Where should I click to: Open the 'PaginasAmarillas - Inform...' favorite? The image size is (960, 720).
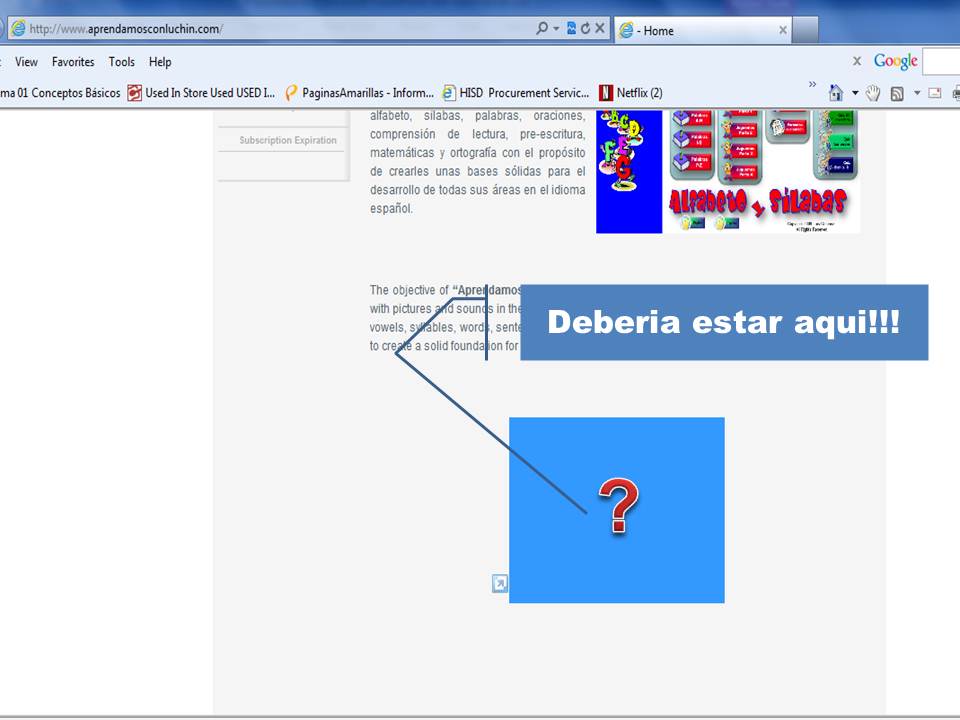click(360, 93)
